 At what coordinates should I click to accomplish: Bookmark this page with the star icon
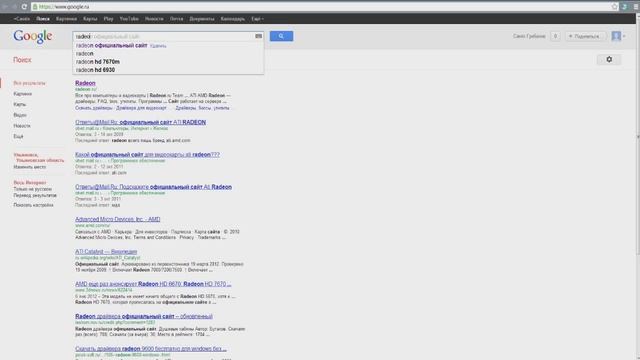click(615, 7)
